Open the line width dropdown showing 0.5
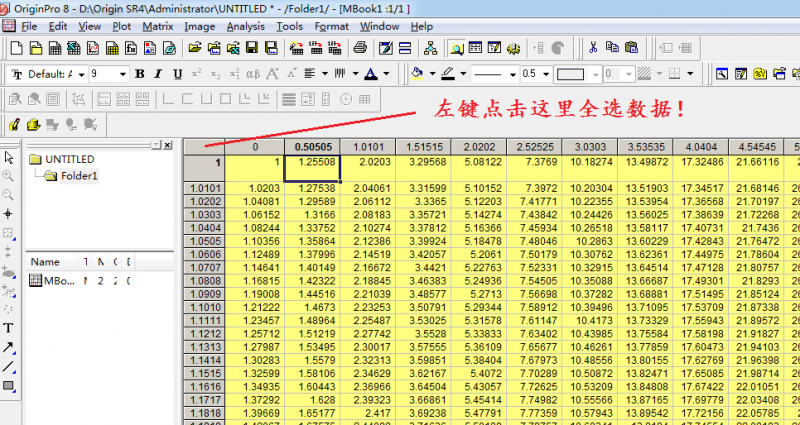Viewport: 800px width, 425px height. 546,74
